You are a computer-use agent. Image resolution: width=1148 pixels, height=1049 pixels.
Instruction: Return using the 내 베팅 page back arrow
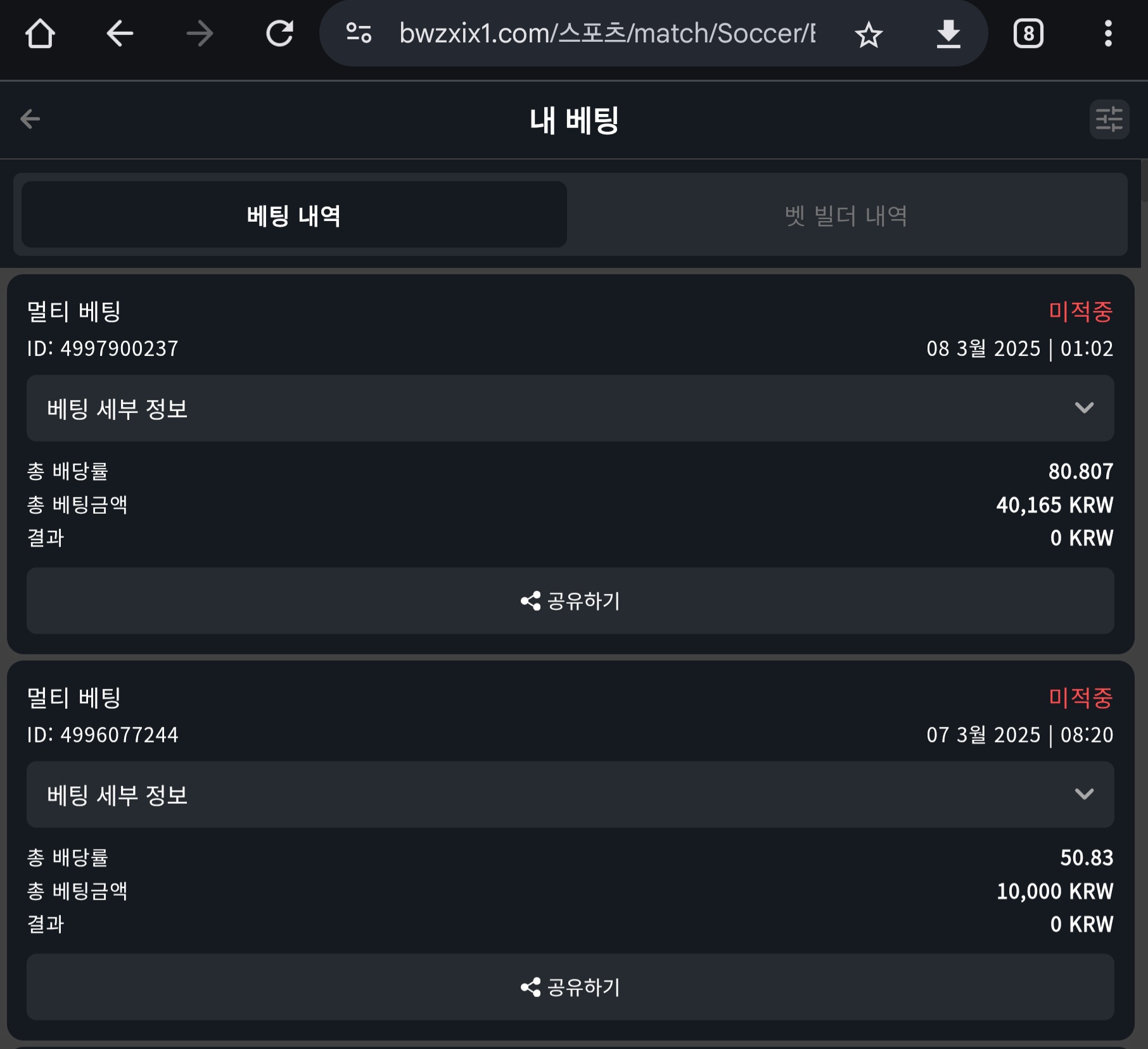pyautogui.click(x=30, y=119)
